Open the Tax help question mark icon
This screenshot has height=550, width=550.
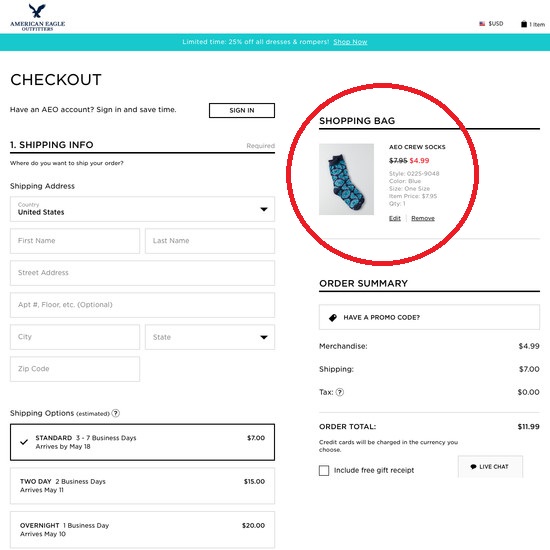tap(340, 392)
